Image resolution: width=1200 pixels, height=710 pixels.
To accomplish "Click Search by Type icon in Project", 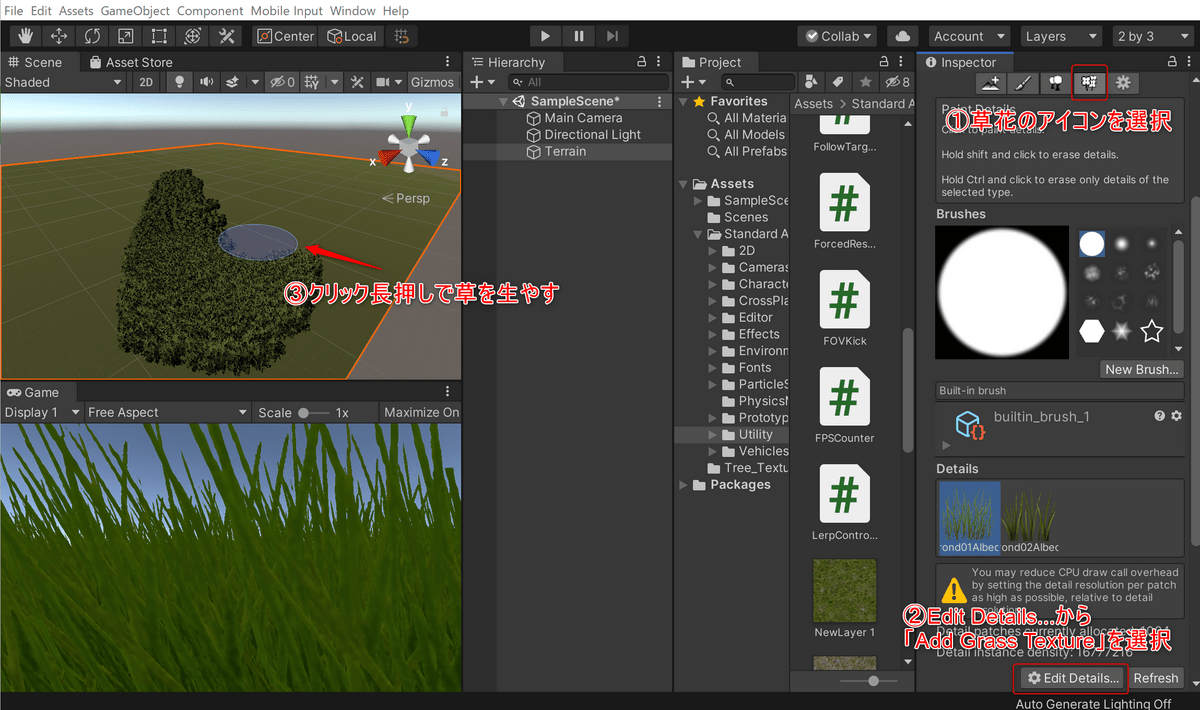I will pyautogui.click(x=812, y=82).
